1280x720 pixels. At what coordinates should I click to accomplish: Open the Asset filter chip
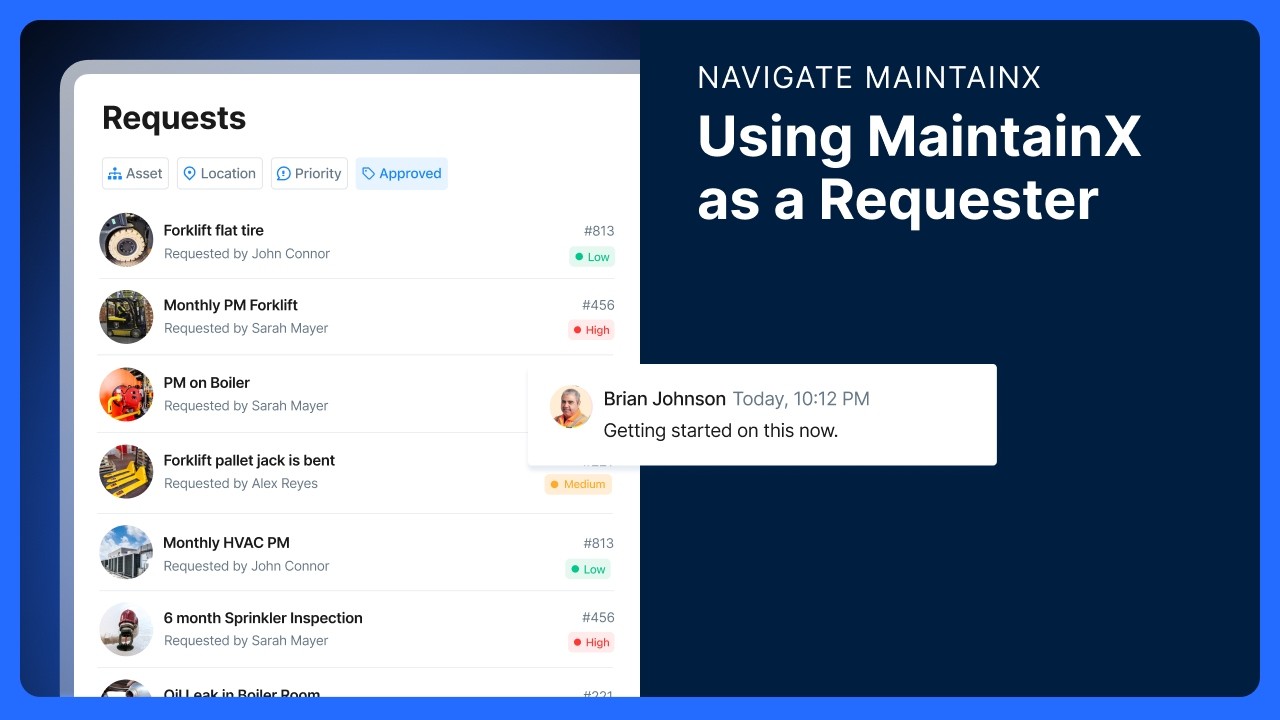pos(135,173)
